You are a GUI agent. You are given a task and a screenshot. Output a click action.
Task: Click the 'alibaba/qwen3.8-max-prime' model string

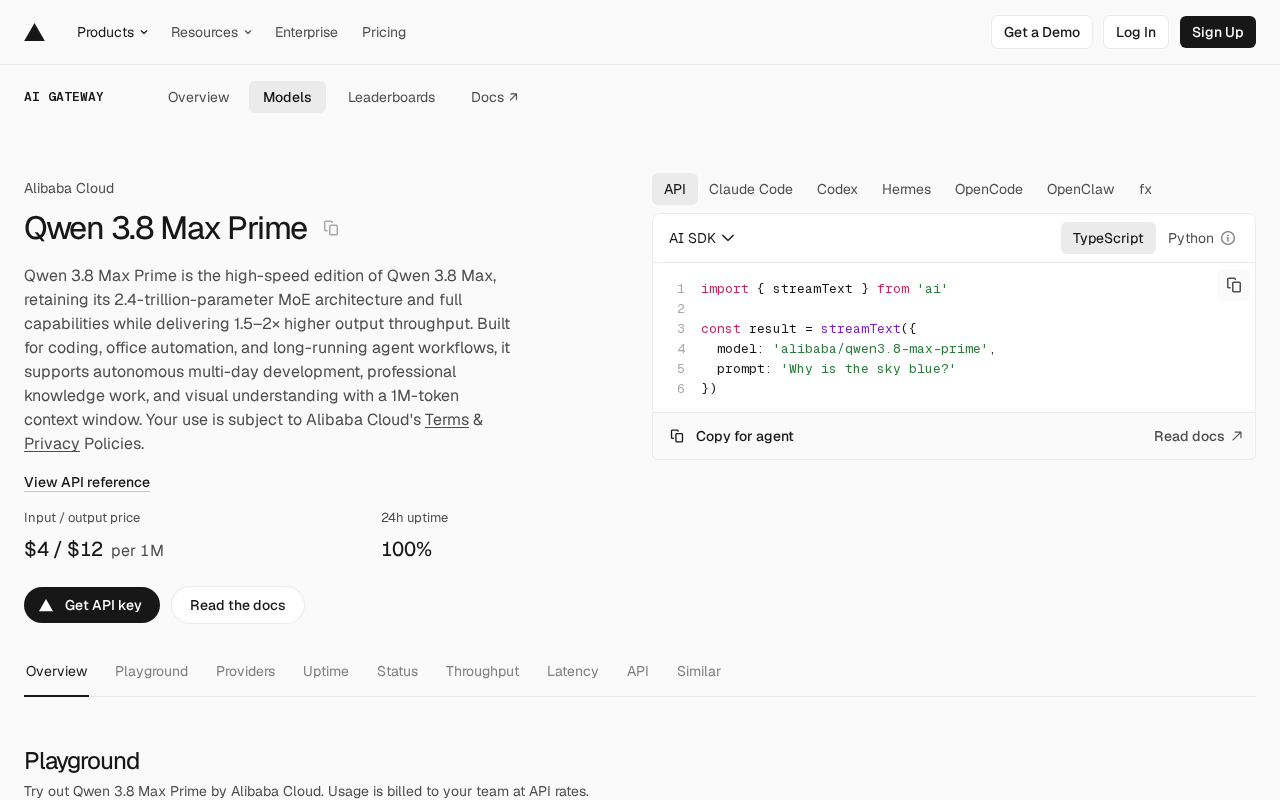point(880,349)
